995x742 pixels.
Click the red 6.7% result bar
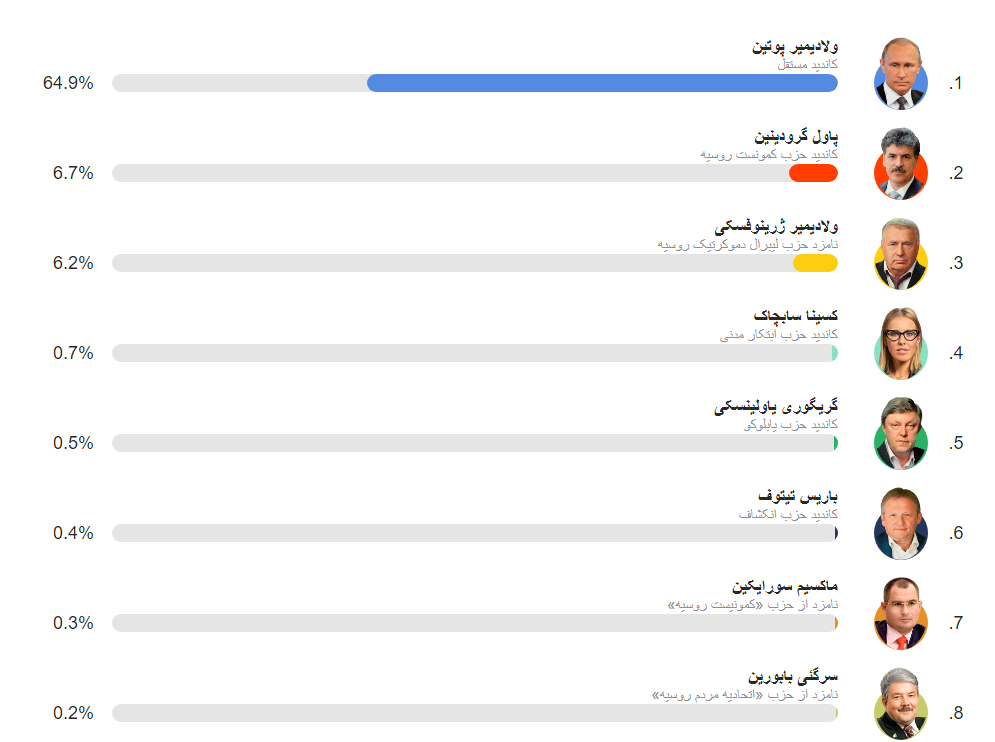click(x=814, y=173)
